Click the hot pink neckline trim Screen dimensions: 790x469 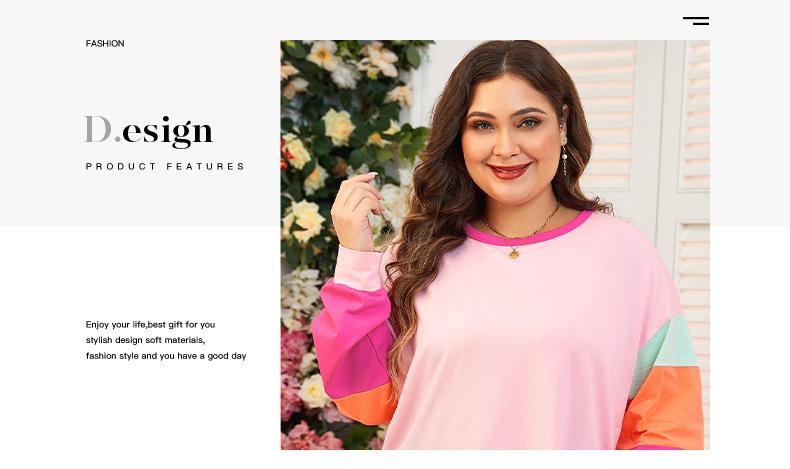pyautogui.click(x=528, y=233)
